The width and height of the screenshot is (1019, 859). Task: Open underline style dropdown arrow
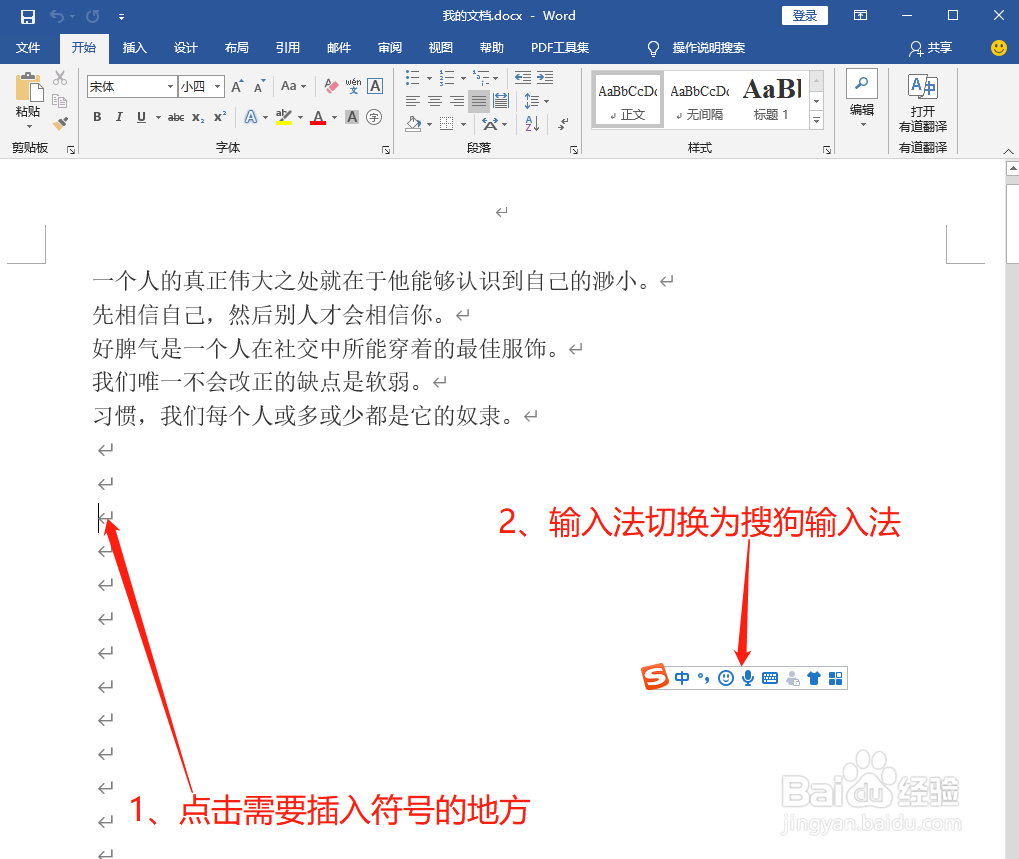tap(158, 118)
